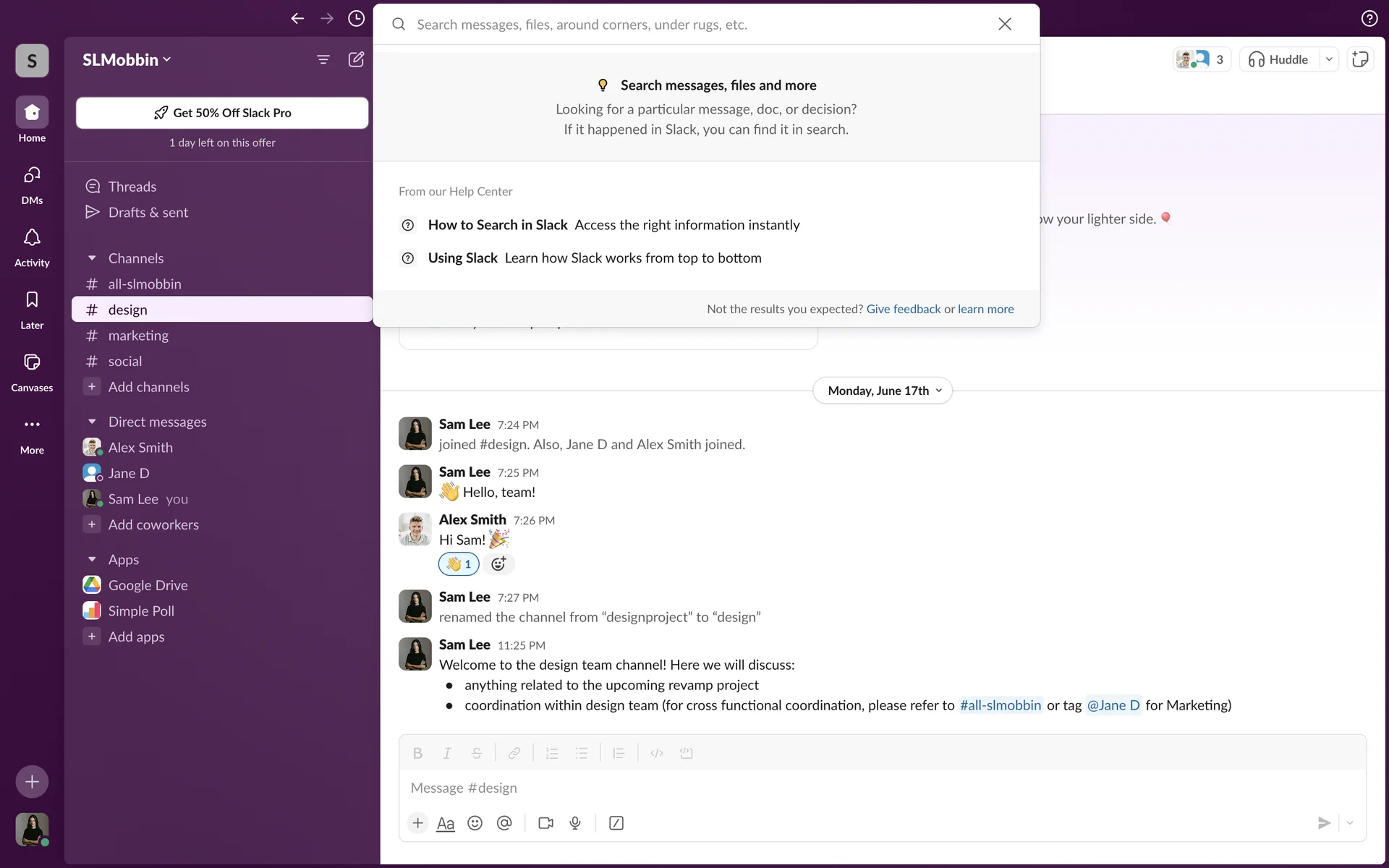Screen dimensions: 1389x868
Task: Open the SLMobbin workspace dropdown
Action: pos(127,59)
